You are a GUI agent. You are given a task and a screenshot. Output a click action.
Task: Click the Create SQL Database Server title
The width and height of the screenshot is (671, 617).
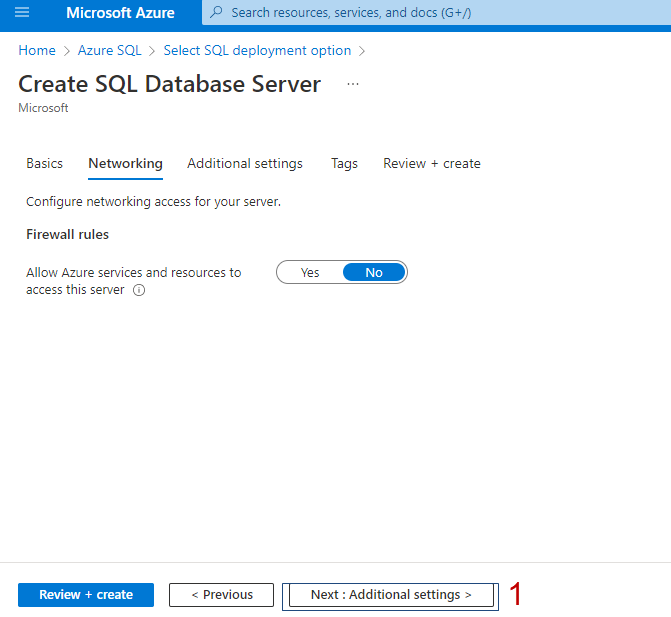(169, 84)
